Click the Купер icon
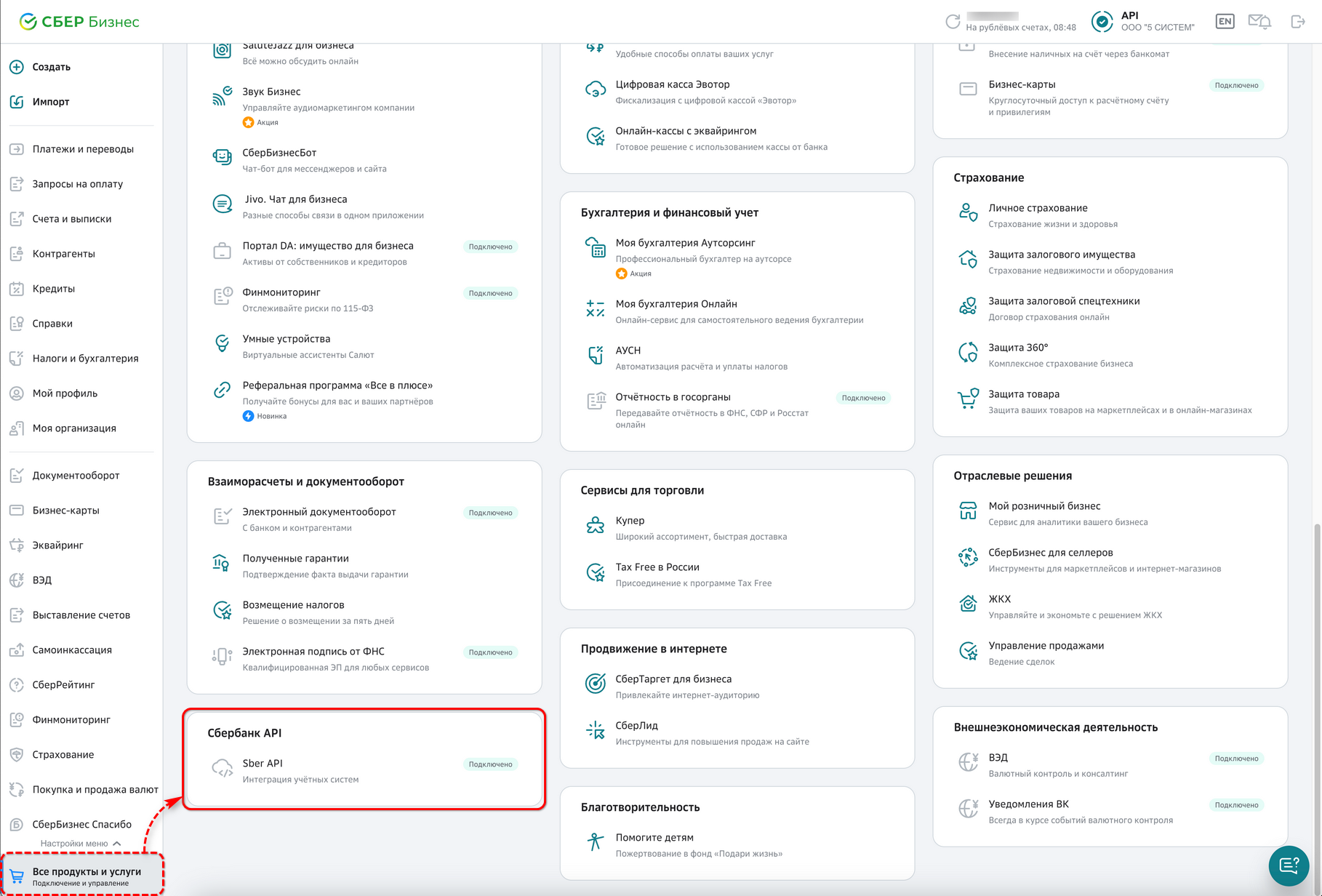This screenshot has height=896, width=1322. (x=596, y=525)
